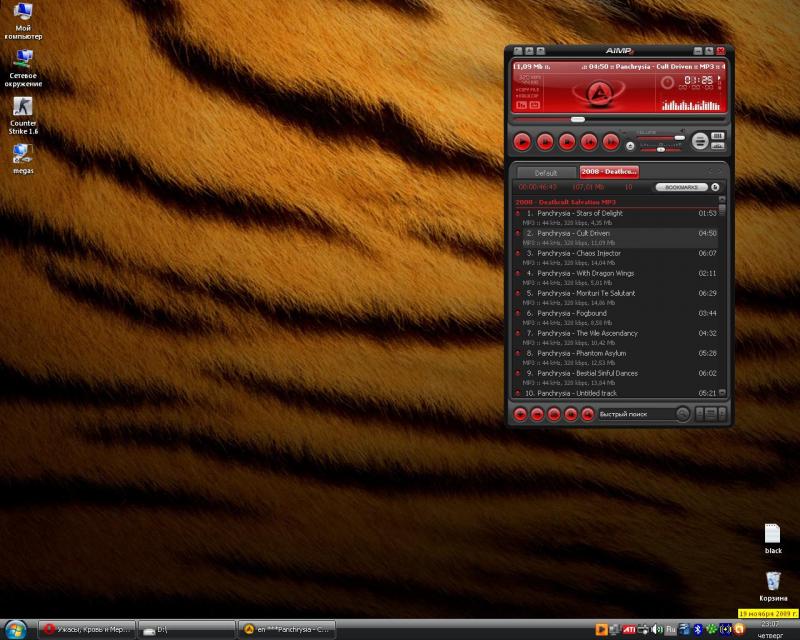This screenshot has width=800, height=640.
Task: Click the second AIMP title bar button
Action: [x=529, y=51]
